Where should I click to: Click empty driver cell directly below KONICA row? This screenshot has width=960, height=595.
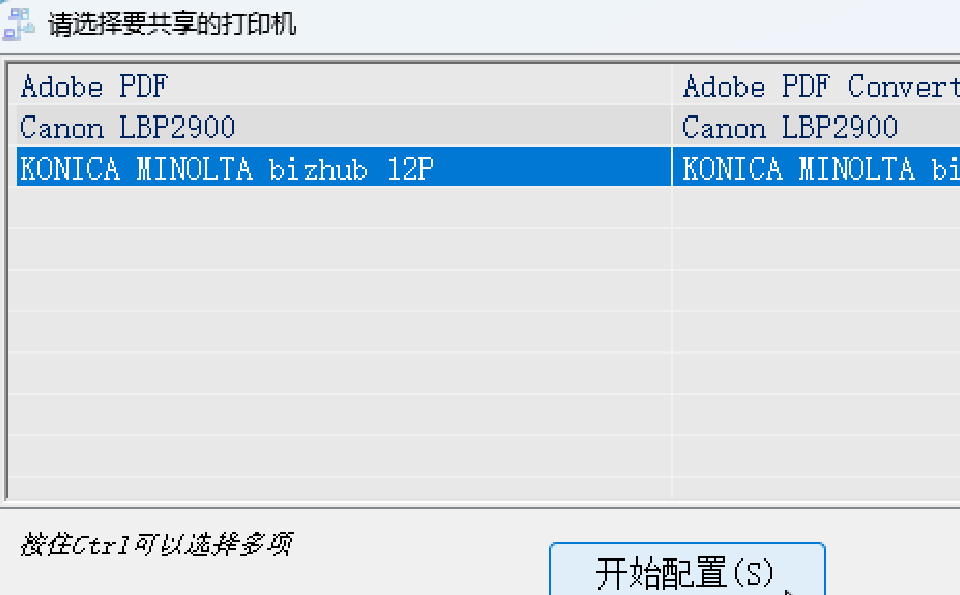815,208
